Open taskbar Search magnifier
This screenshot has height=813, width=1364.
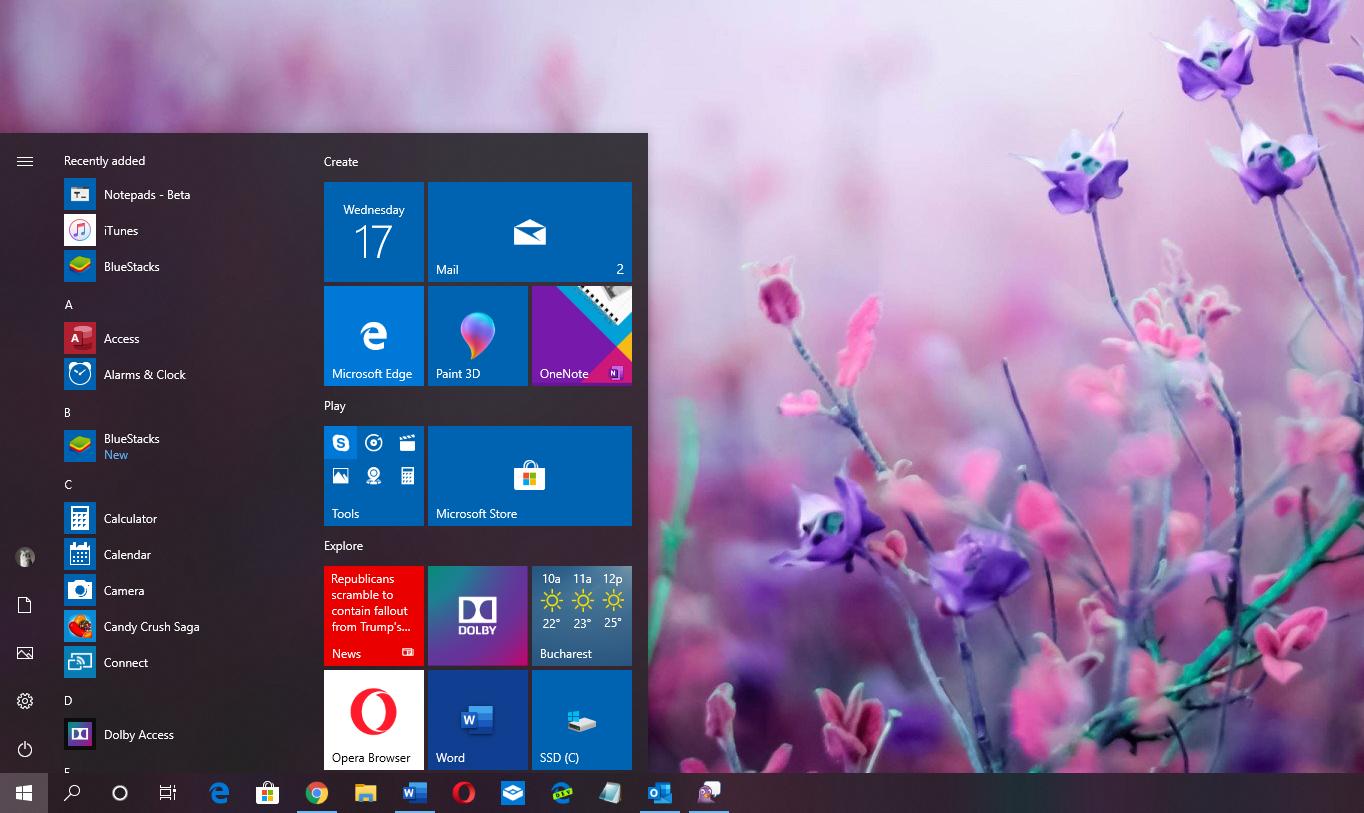coord(72,793)
